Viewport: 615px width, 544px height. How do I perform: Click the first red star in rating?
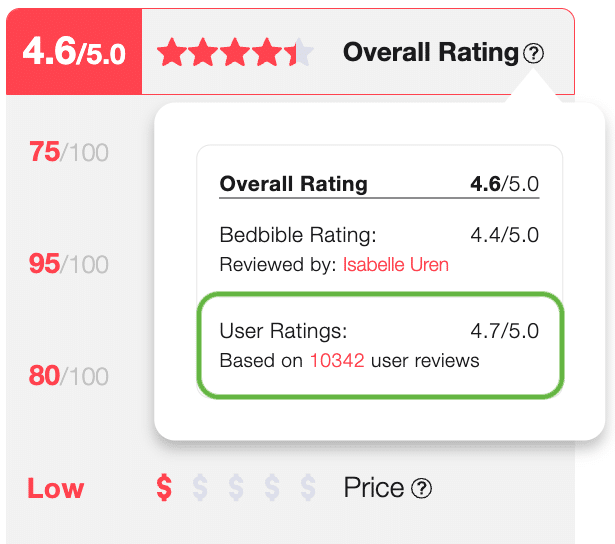[172, 53]
